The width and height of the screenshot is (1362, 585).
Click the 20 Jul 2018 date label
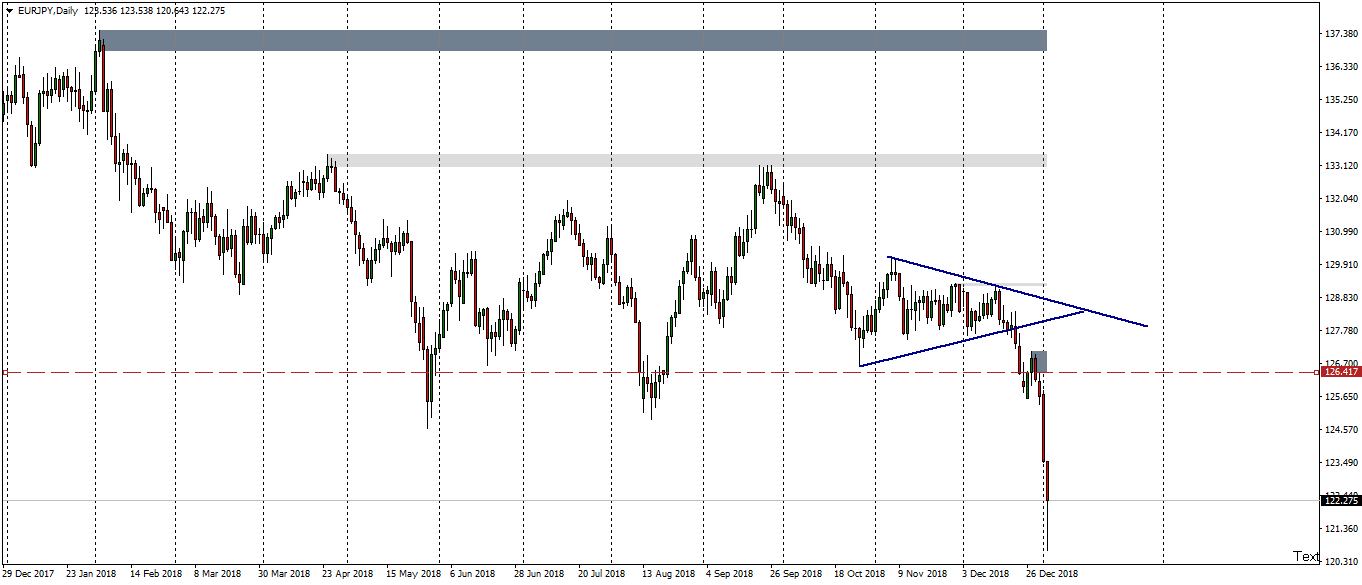coord(602,574)
